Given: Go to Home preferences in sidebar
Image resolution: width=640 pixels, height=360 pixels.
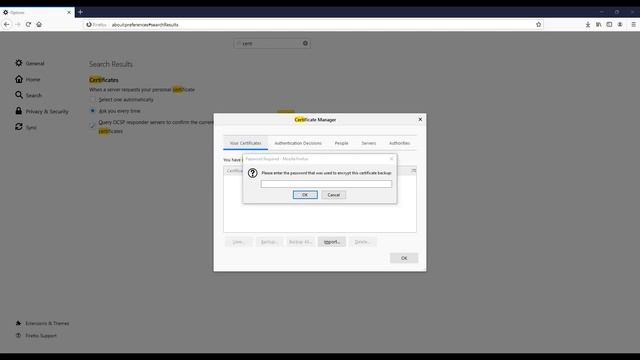Looking at the screenshot, I should (28, 79).
